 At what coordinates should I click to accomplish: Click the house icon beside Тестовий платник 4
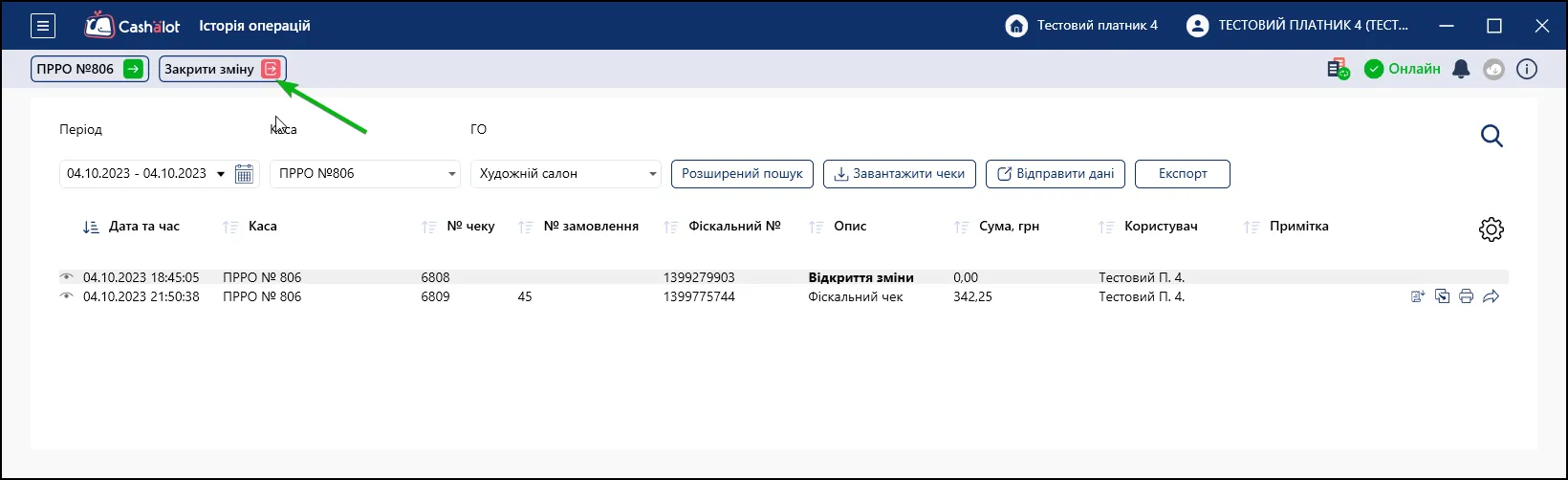click(1016, 26)
